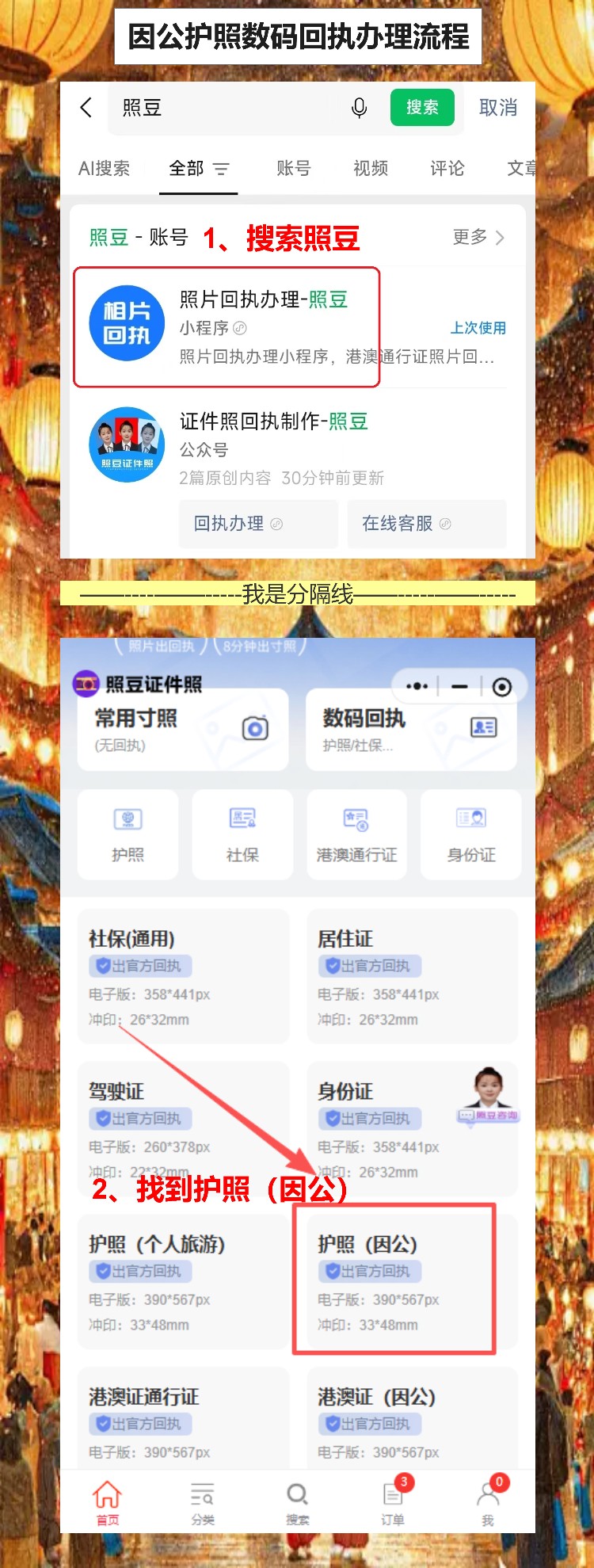Tap the ID card icon on 数码回执

(x=483, y=727)
